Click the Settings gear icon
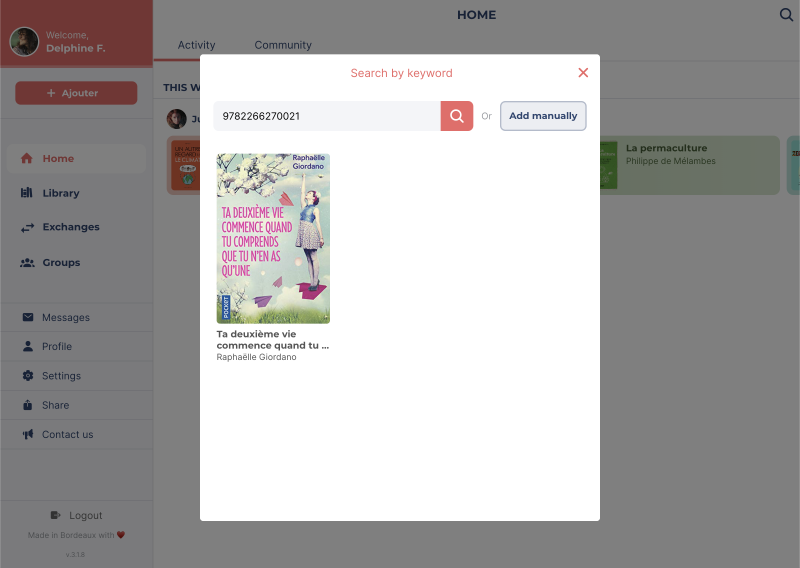800x568 pixels. coord(28,376)
